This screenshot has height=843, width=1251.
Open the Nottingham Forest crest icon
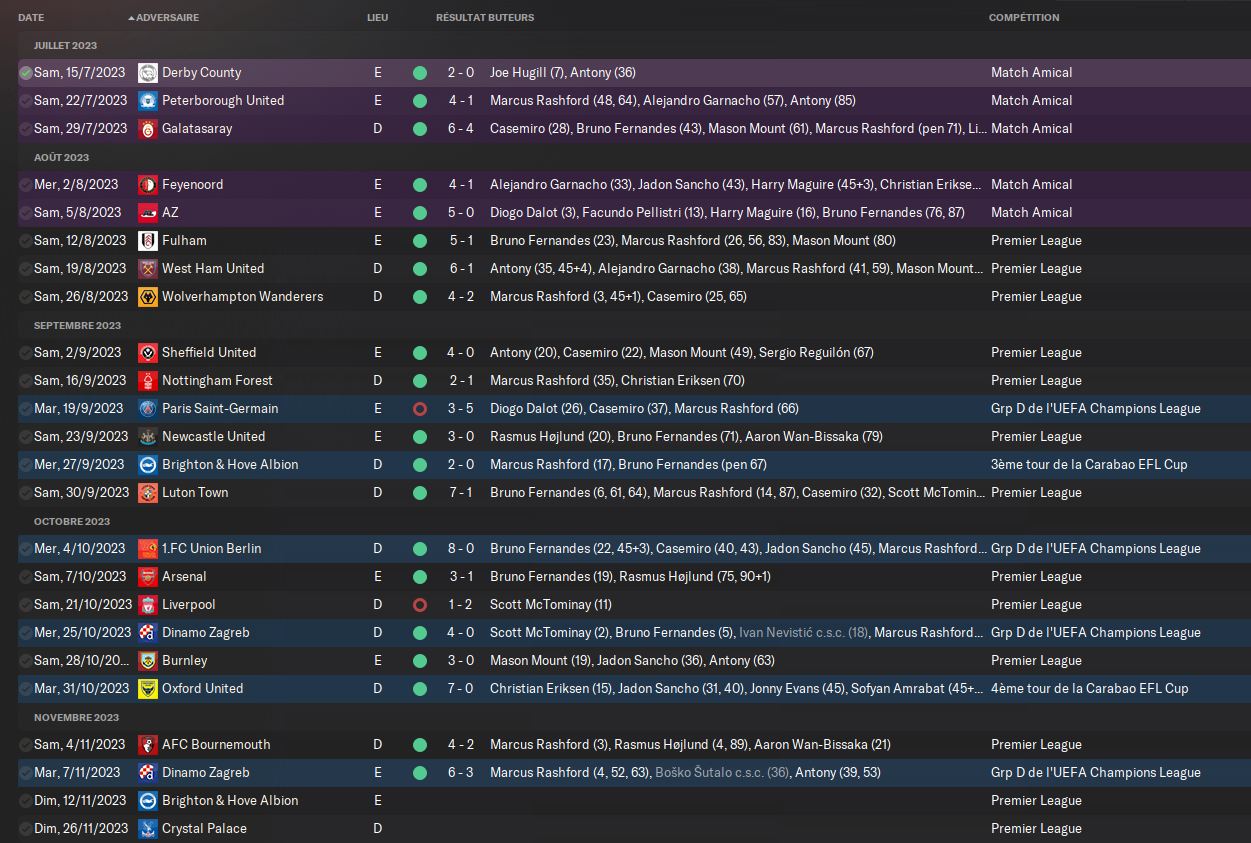(148, 381)
